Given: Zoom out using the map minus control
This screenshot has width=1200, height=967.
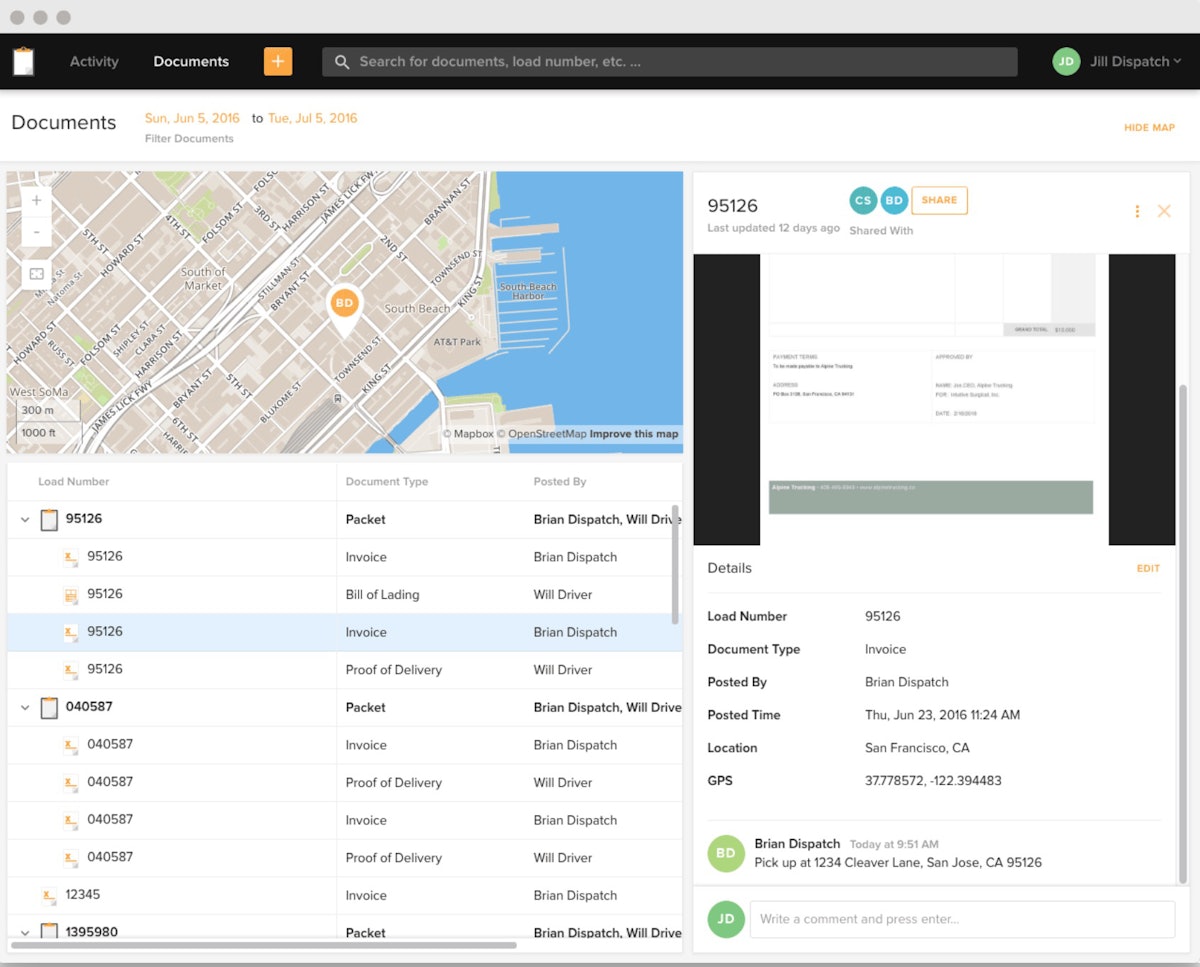Looking at the screenshot, I should (35, 231).
